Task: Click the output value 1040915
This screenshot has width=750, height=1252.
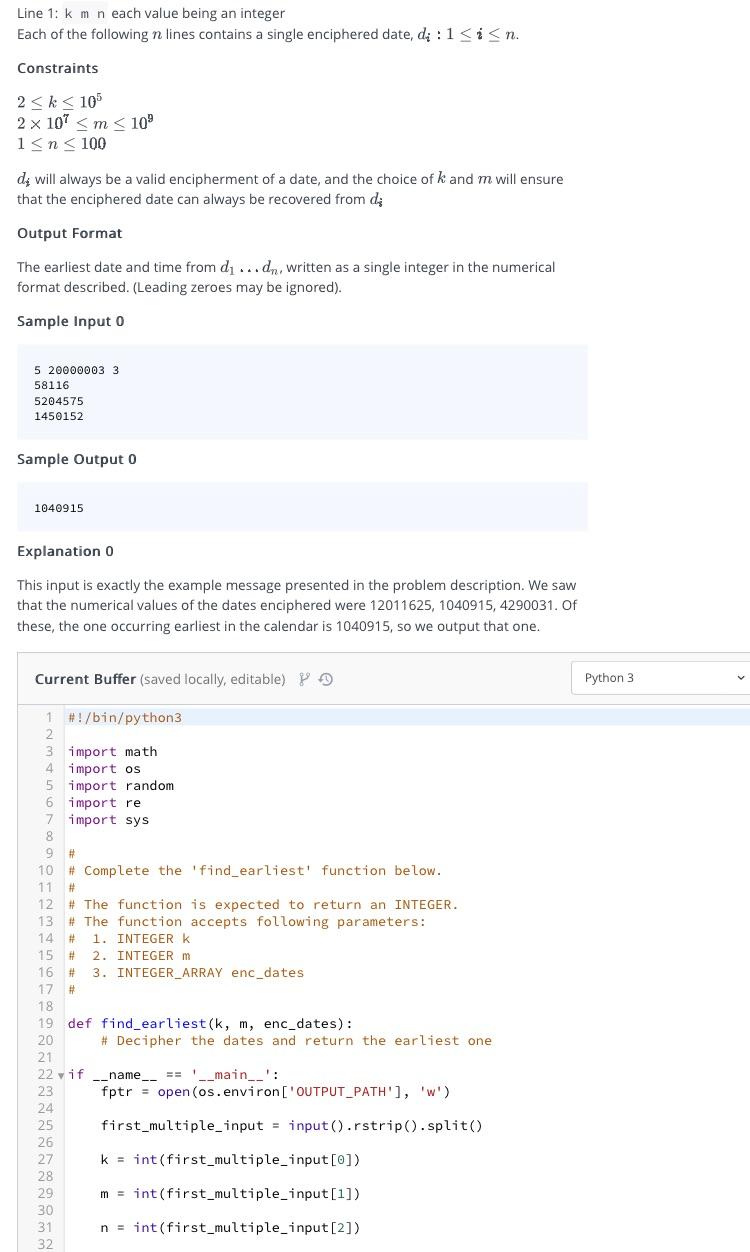Action: (58, 507)
